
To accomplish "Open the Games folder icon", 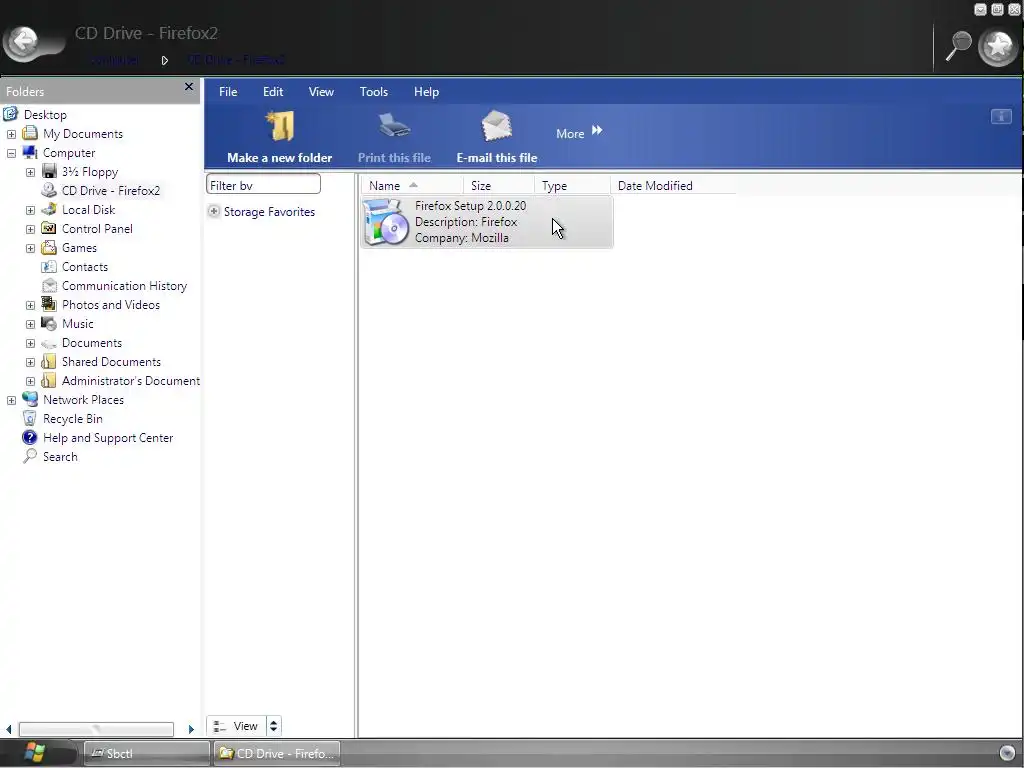I will point(49,248).
